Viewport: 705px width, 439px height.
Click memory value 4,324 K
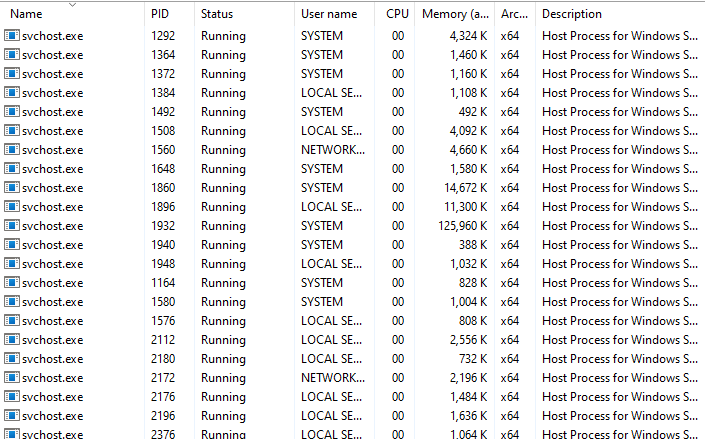[x=468, y=36]
